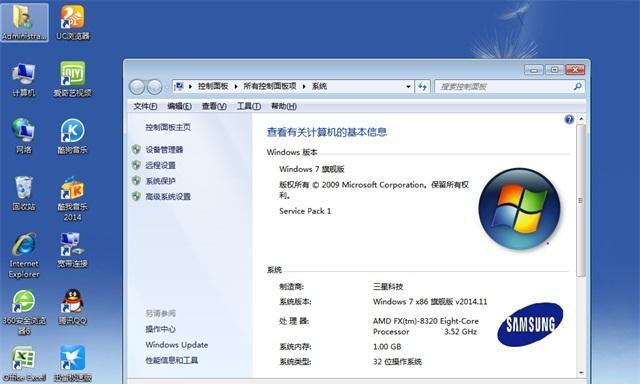The height and width of the screenshot is (384, 640).
Task: Click the blue help question mark icon
Action: point(569,119)
